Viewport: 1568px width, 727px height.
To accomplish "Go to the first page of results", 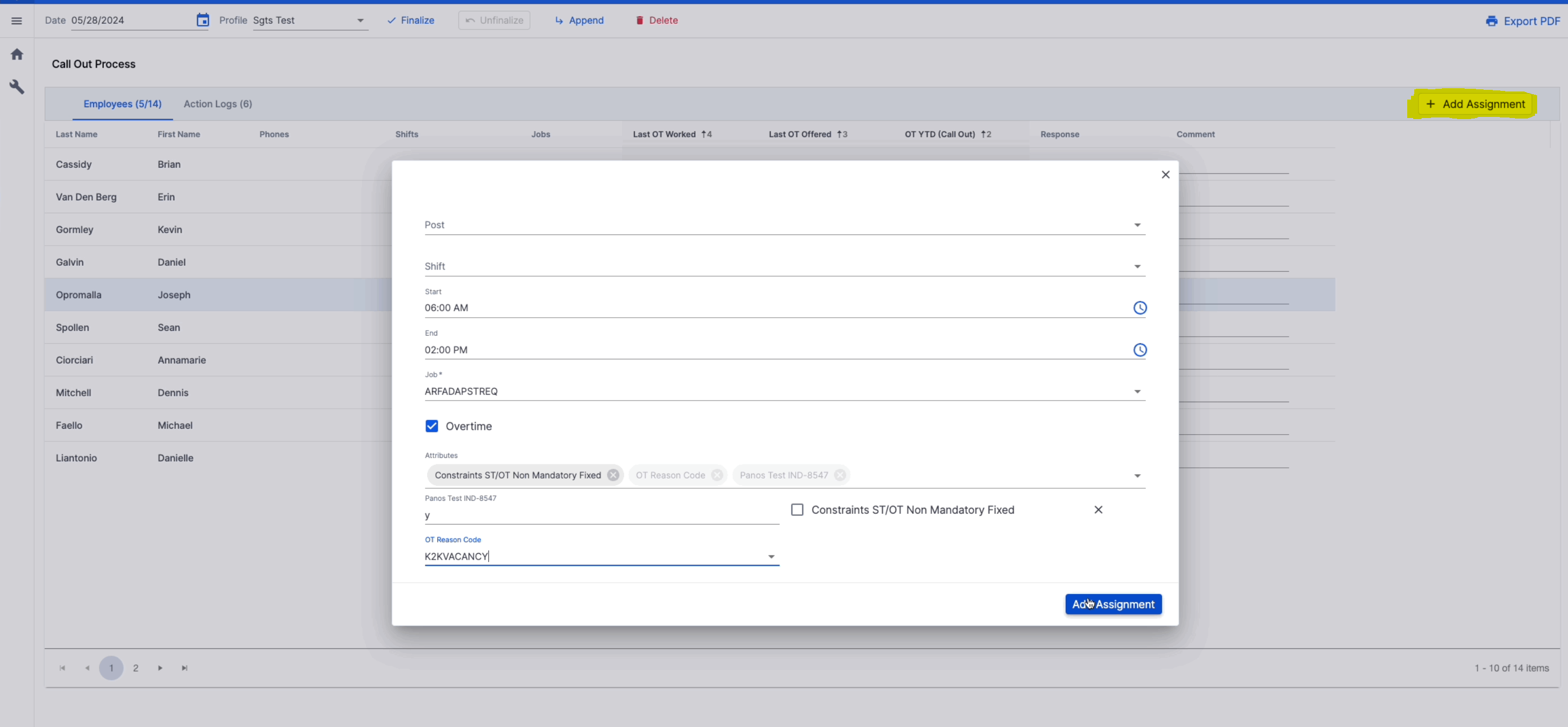I will (x=62, y=668).
